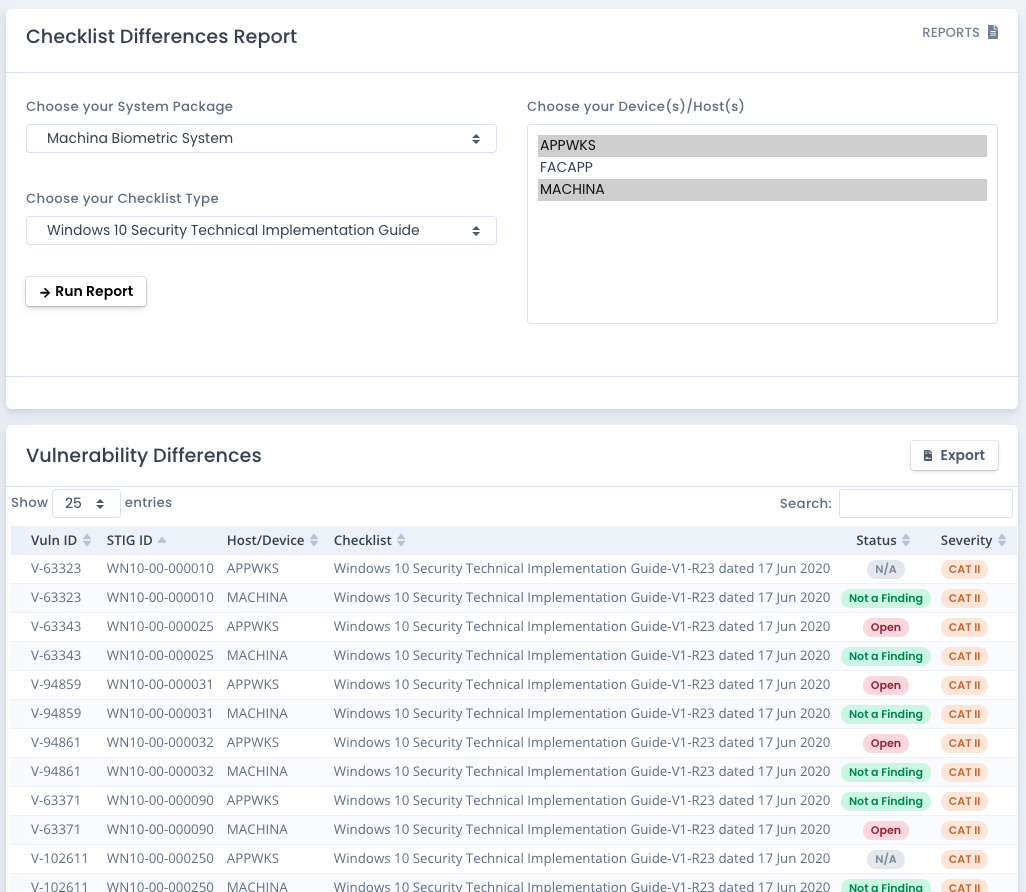Image resolution: width=1026 pixels, height=892 pixels.
Task: Click the arrow icon on Run Report
Action: coord(45,292)
